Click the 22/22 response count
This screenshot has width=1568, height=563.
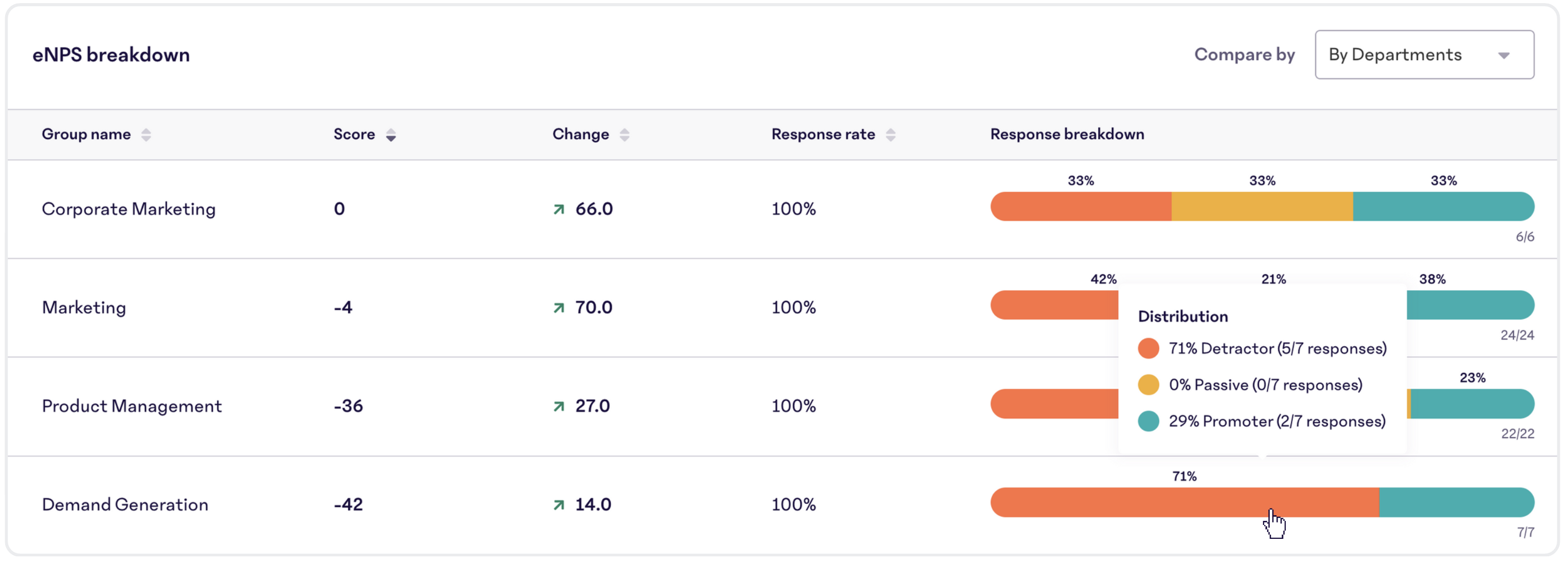1518,434
